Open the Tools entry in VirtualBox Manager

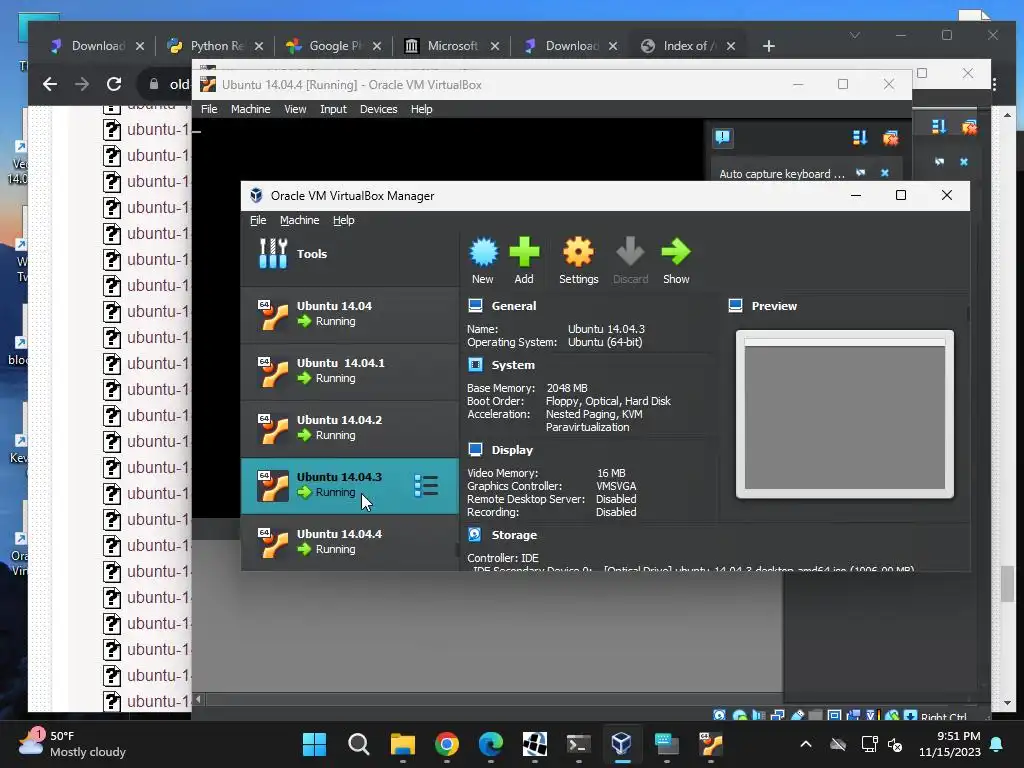pos(350,254)
